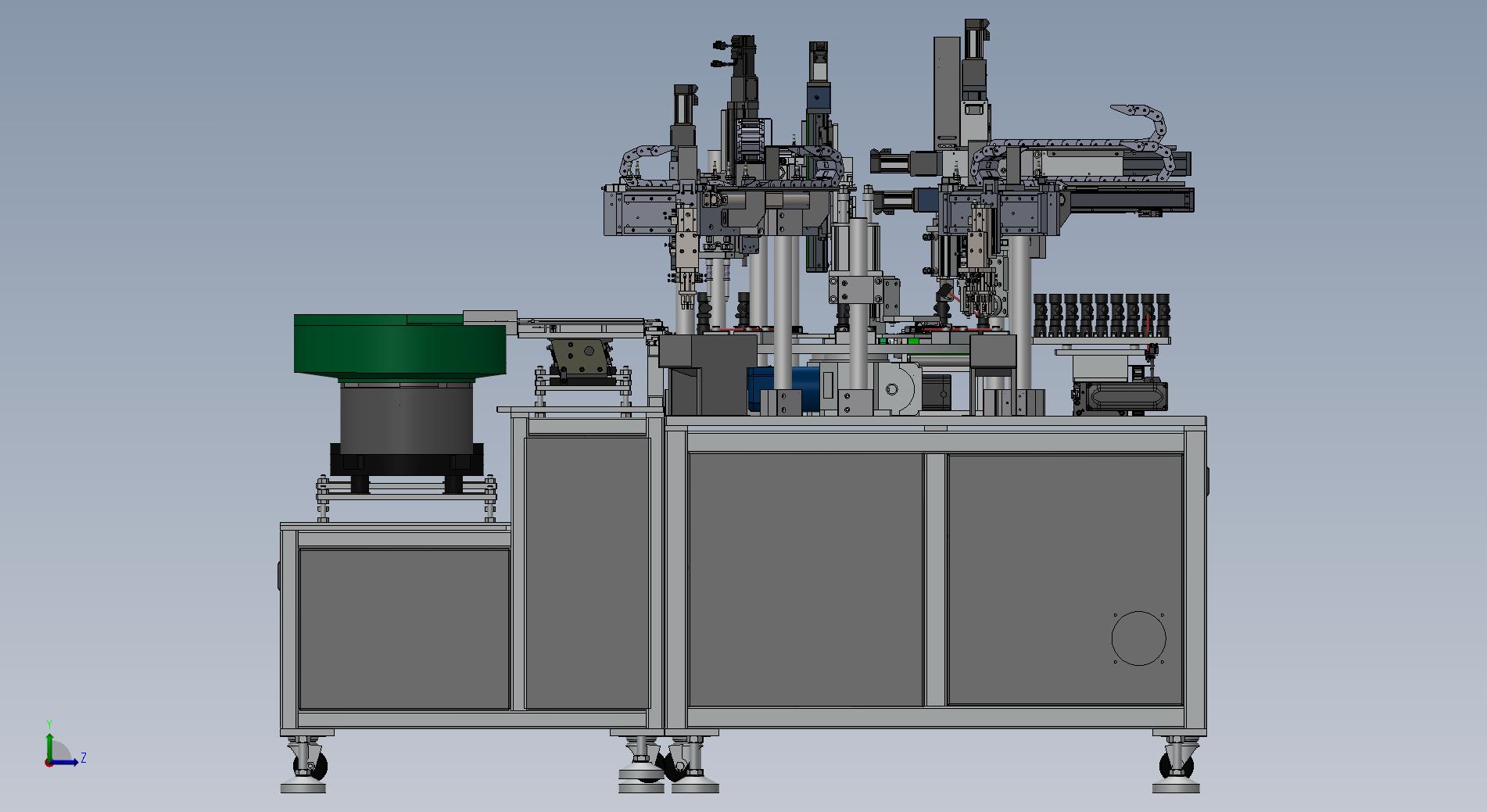Click the red origin point of the triad
The width and height of the screenshot is (1487, 812).
pyautogui.click(x=48, y=763)
